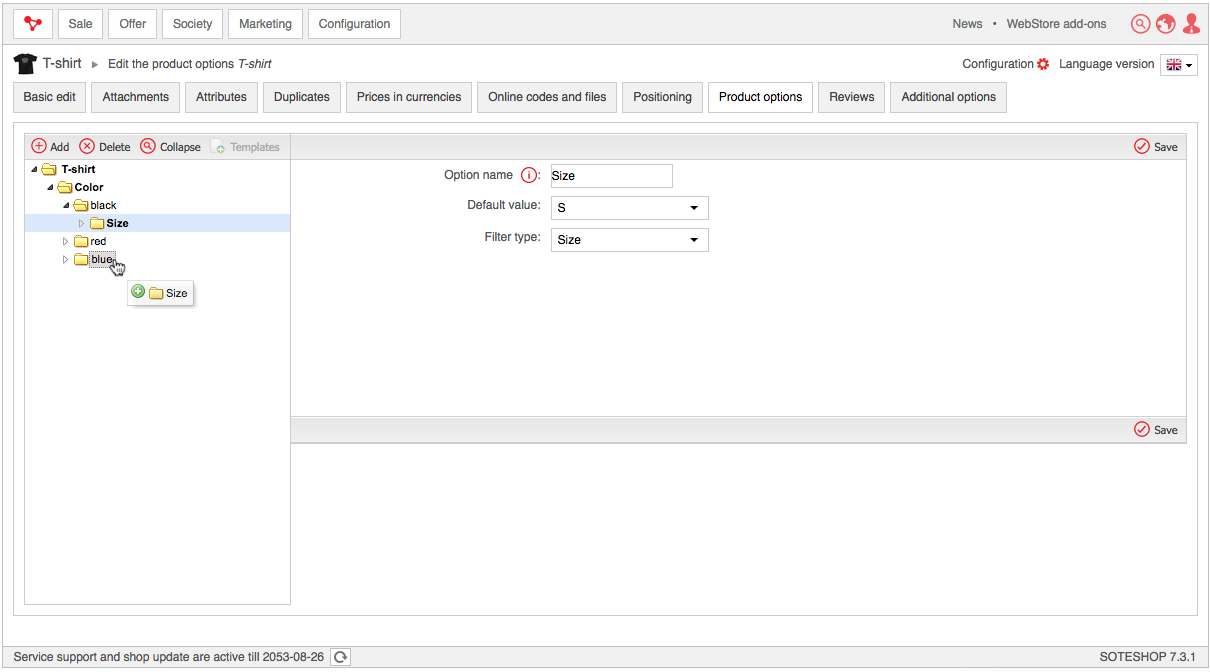Image resolution: width=1210 pixels, height=672 pixels.
Task: Open the WebStore add-ons link
Action: tap(1056, 24)
